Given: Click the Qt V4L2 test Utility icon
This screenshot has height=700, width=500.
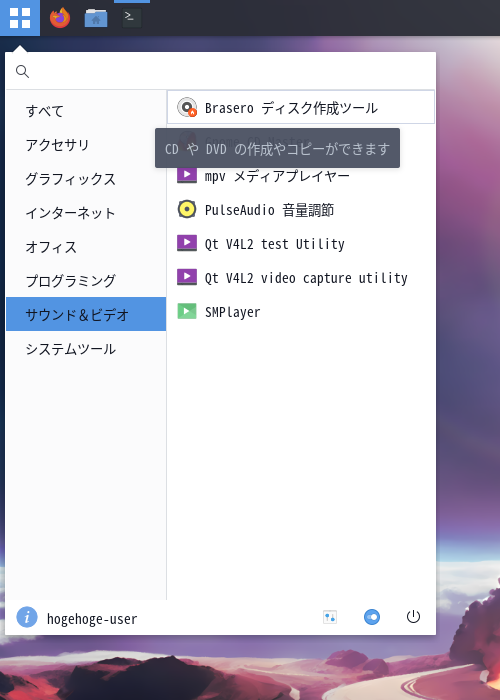Looking at the screenshot, I should 187,243.
